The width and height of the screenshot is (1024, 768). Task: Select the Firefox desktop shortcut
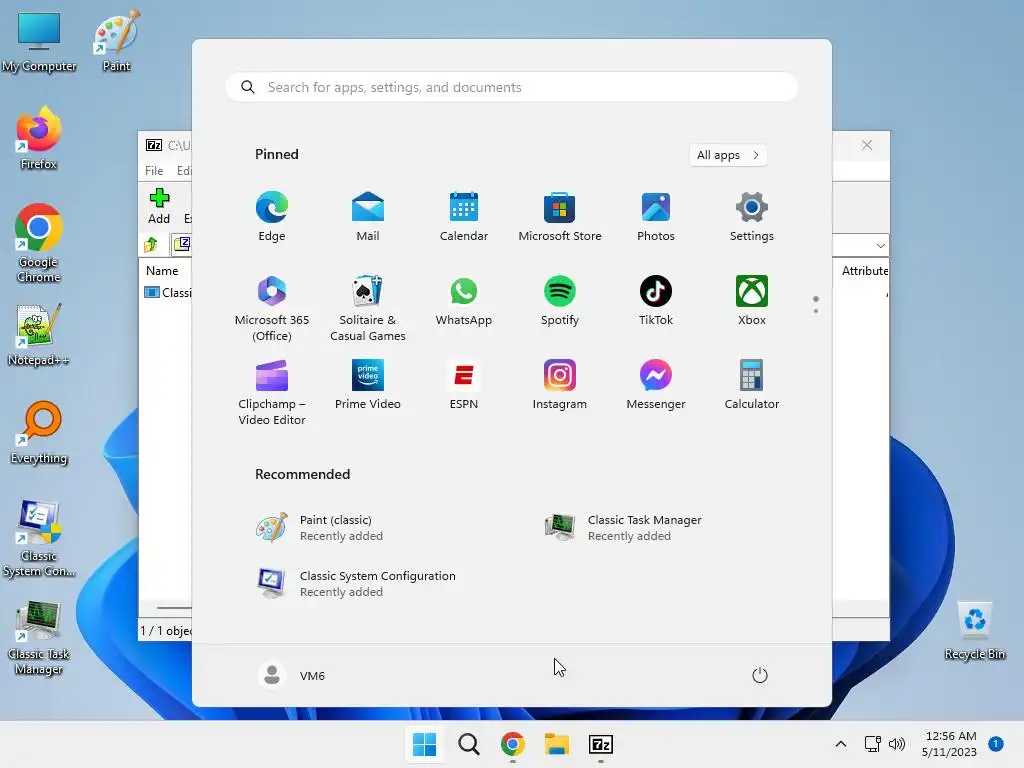39,138
